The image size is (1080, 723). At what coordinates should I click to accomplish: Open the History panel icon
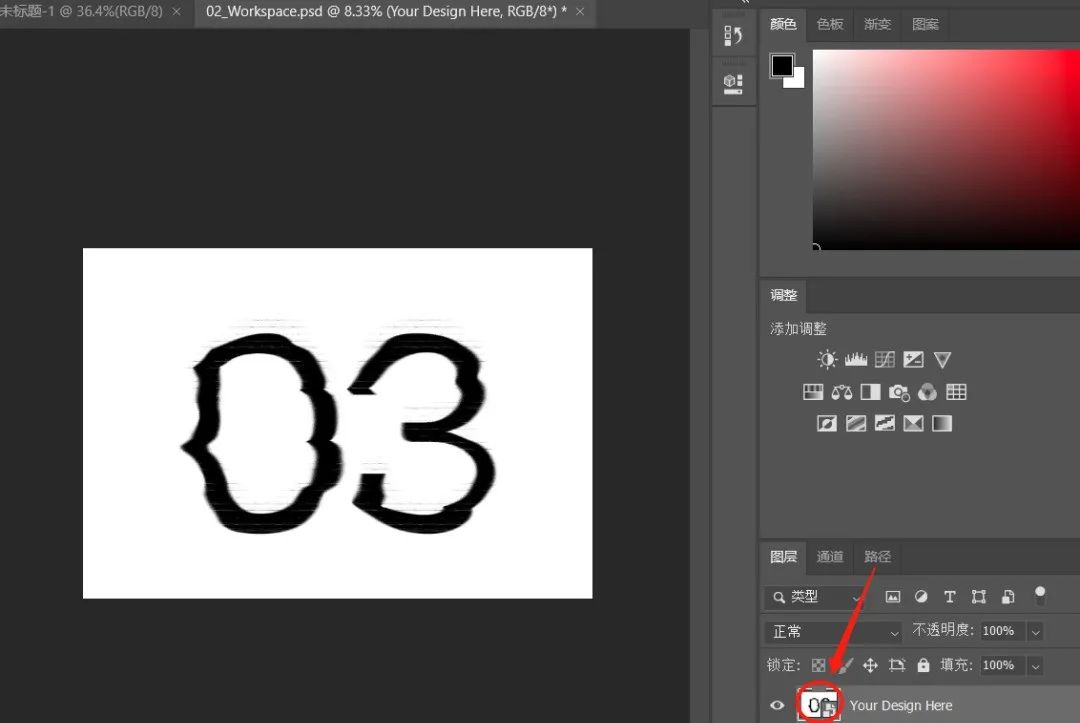tap(733, 37)
